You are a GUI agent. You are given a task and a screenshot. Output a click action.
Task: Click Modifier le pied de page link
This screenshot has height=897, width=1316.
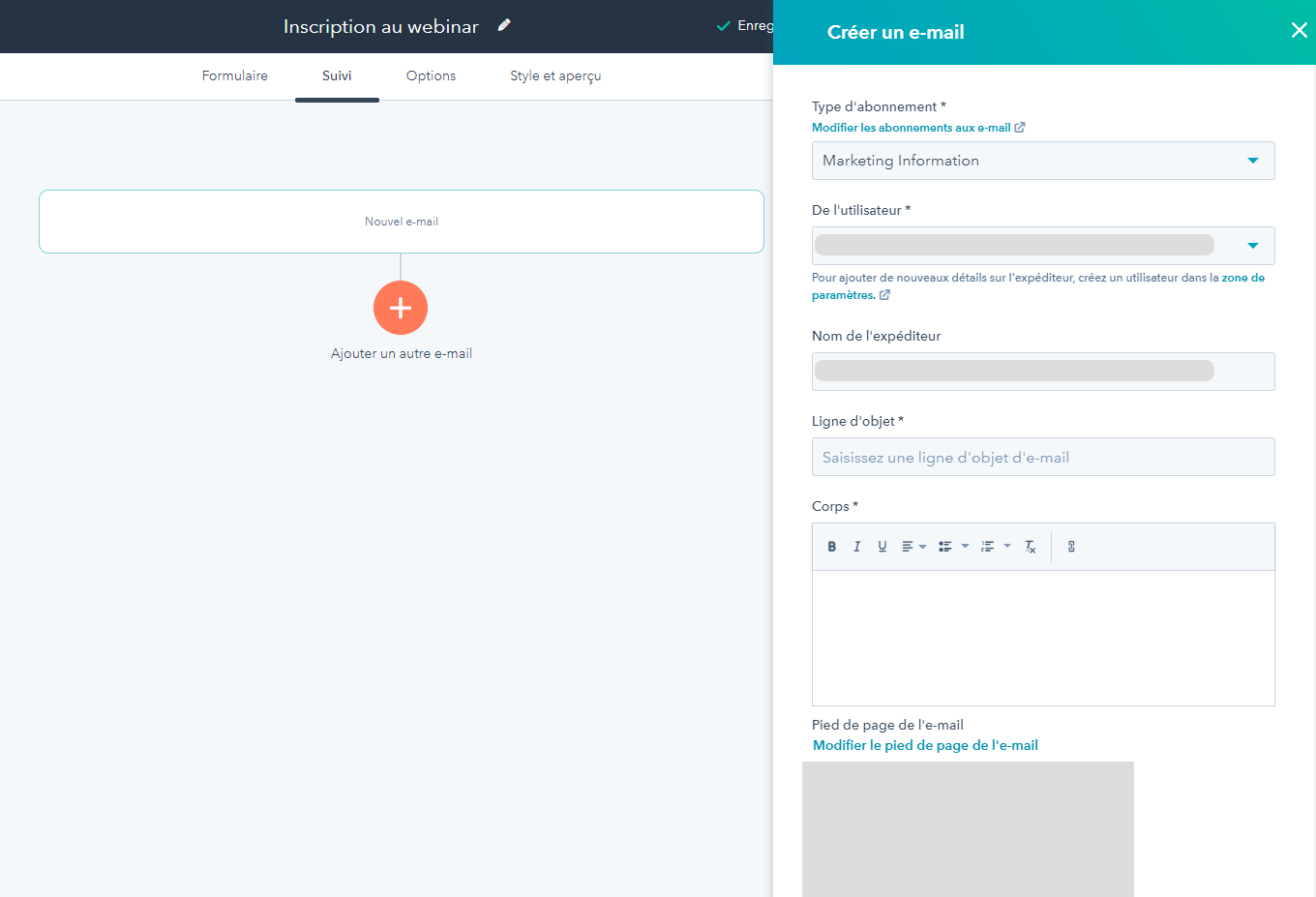click(925, 745)
